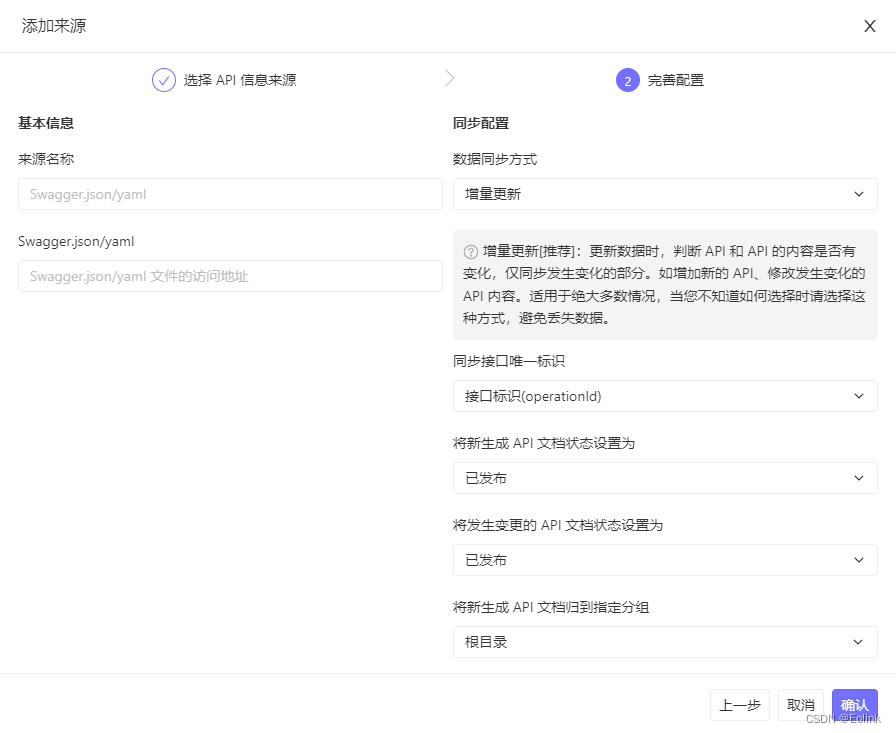896x733 pixels.
Task: Select the 完善配置 step label
Action: coord(675,80)
